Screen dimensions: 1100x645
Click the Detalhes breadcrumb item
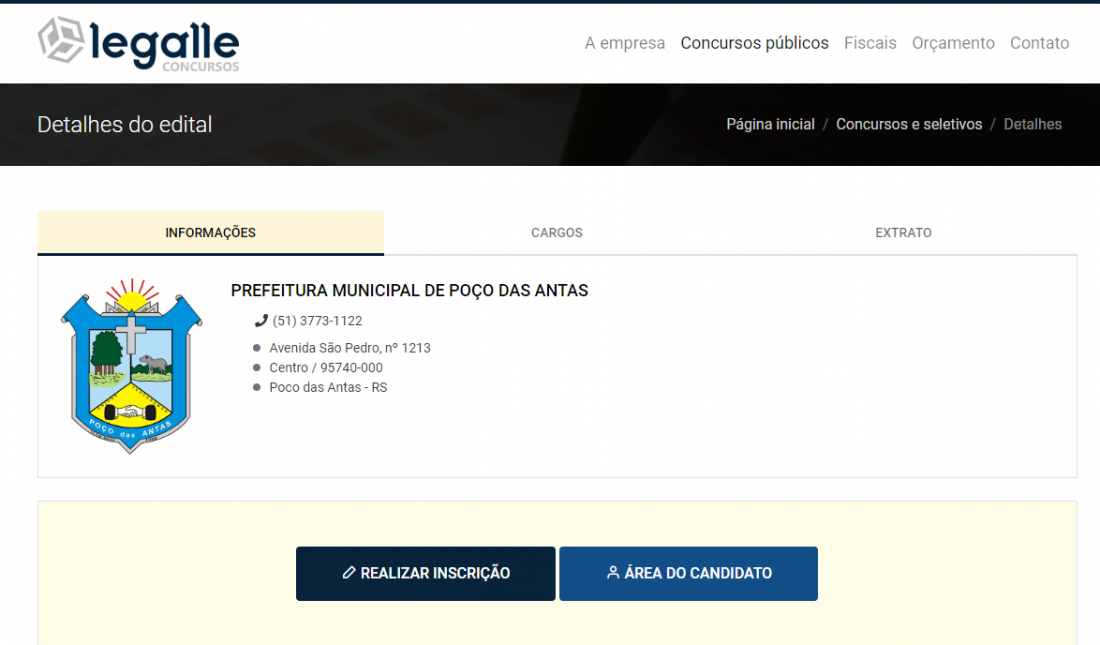pyautogui.click(x=1032, y=125)
